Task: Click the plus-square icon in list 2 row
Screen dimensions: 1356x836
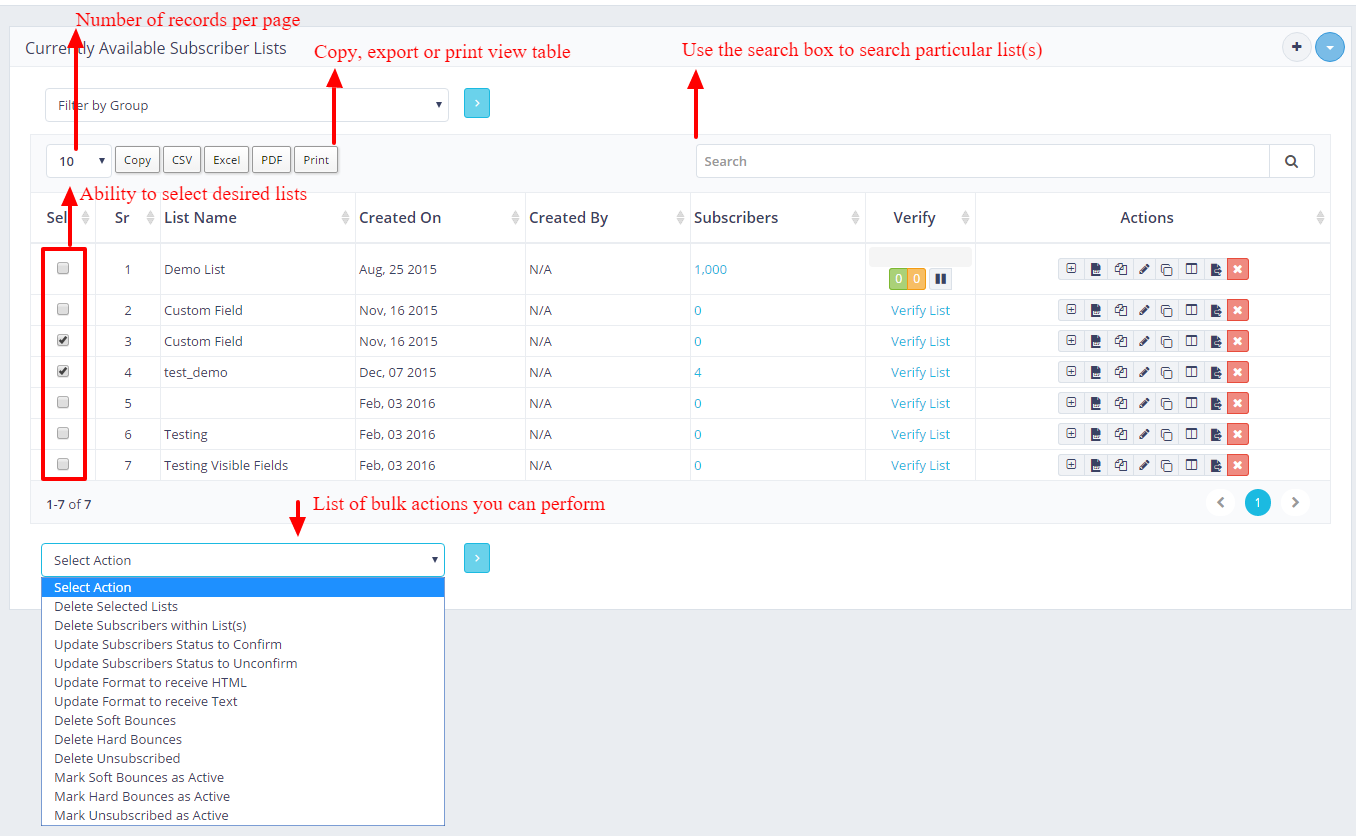Action: click(1071, 310)
